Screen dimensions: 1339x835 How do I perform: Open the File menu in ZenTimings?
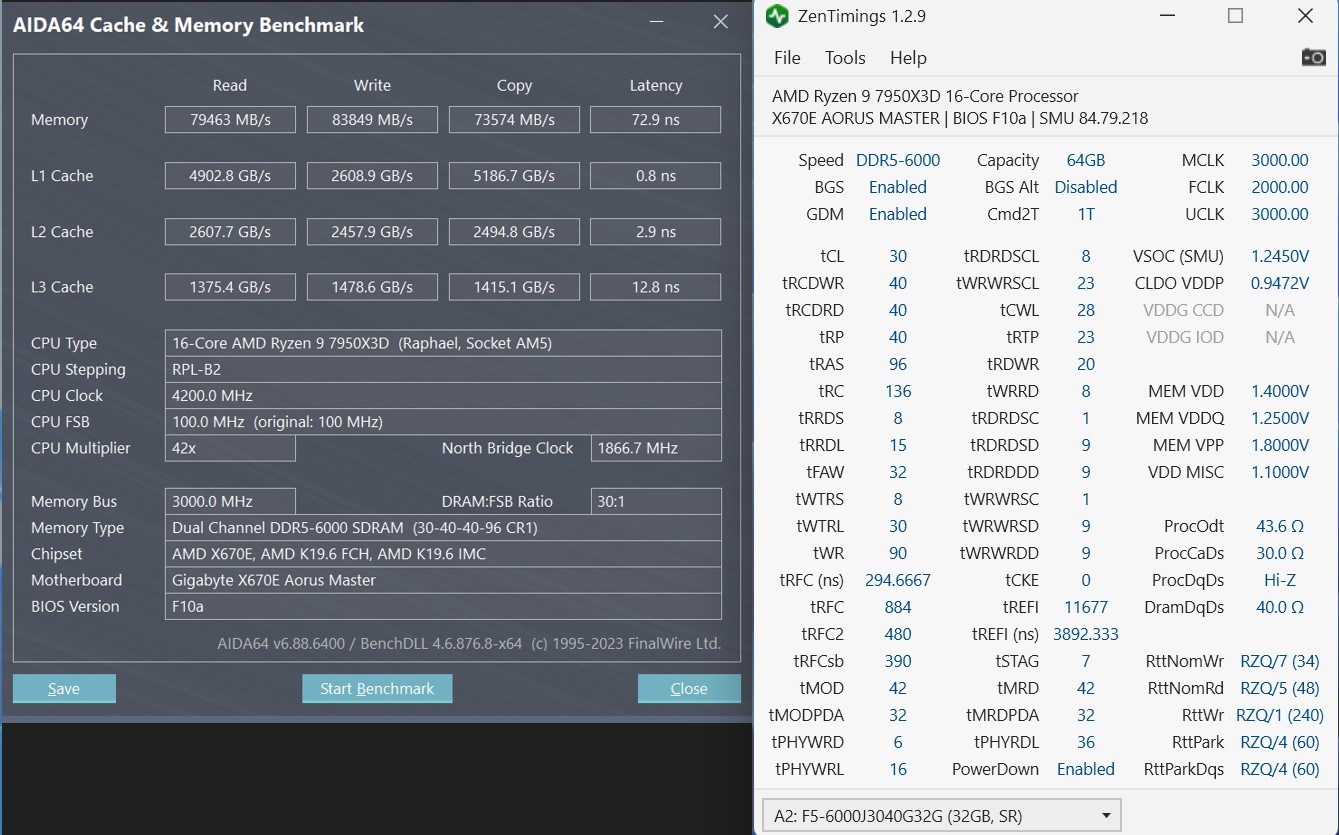click(787, 58)
